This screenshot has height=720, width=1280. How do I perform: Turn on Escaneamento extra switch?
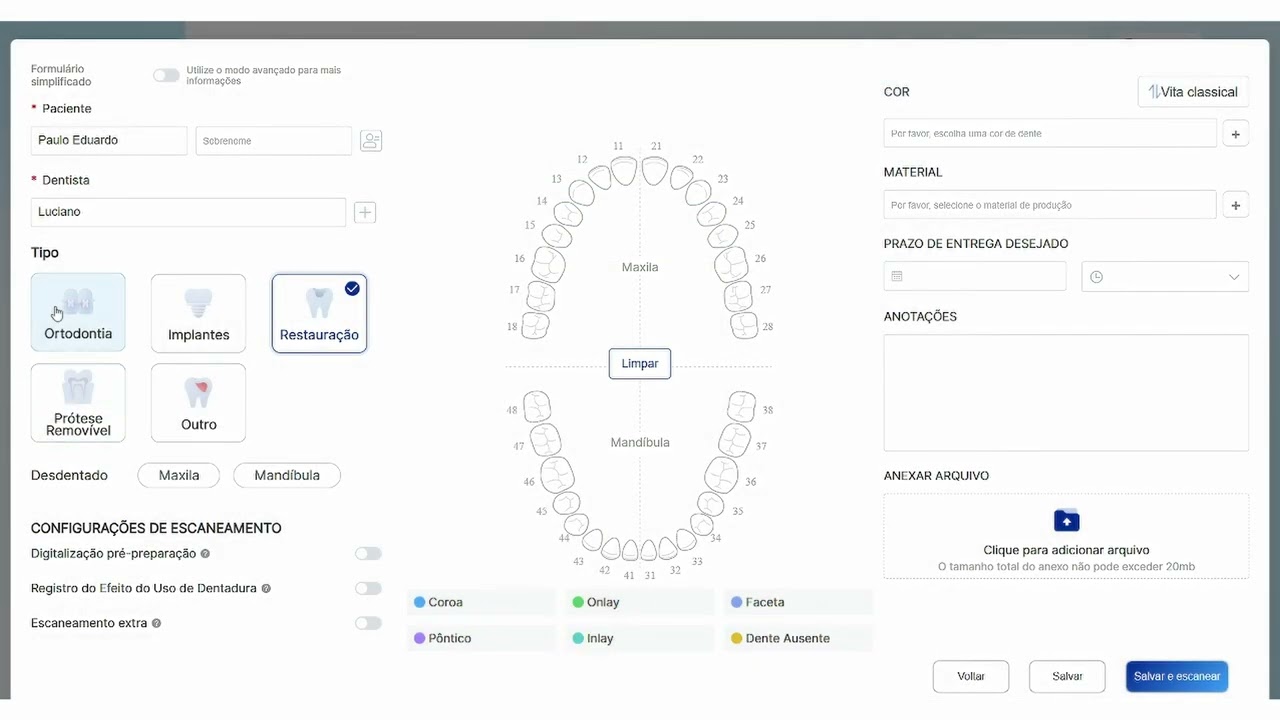[368, 623]
